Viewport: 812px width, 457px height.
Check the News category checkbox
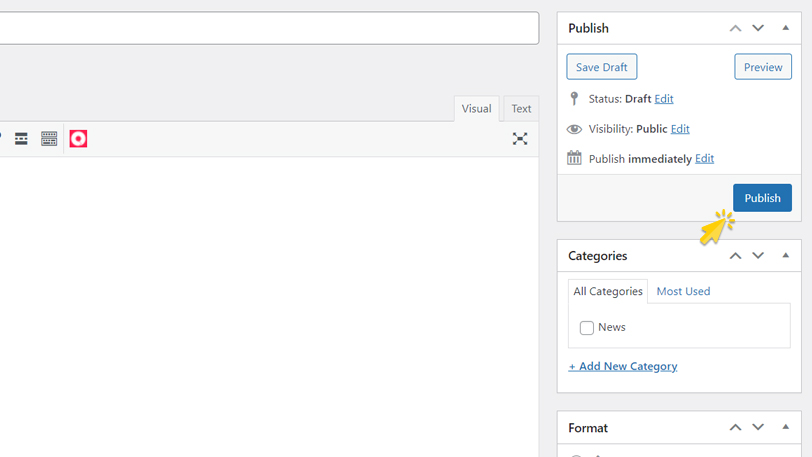pos(587,328)
